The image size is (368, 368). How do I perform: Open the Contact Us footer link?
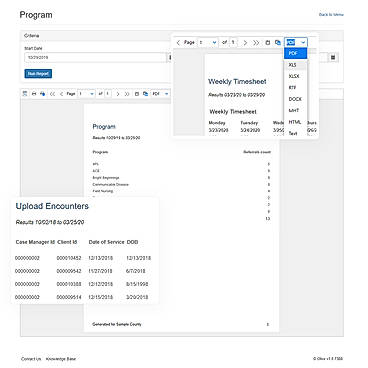pos(31,359)
